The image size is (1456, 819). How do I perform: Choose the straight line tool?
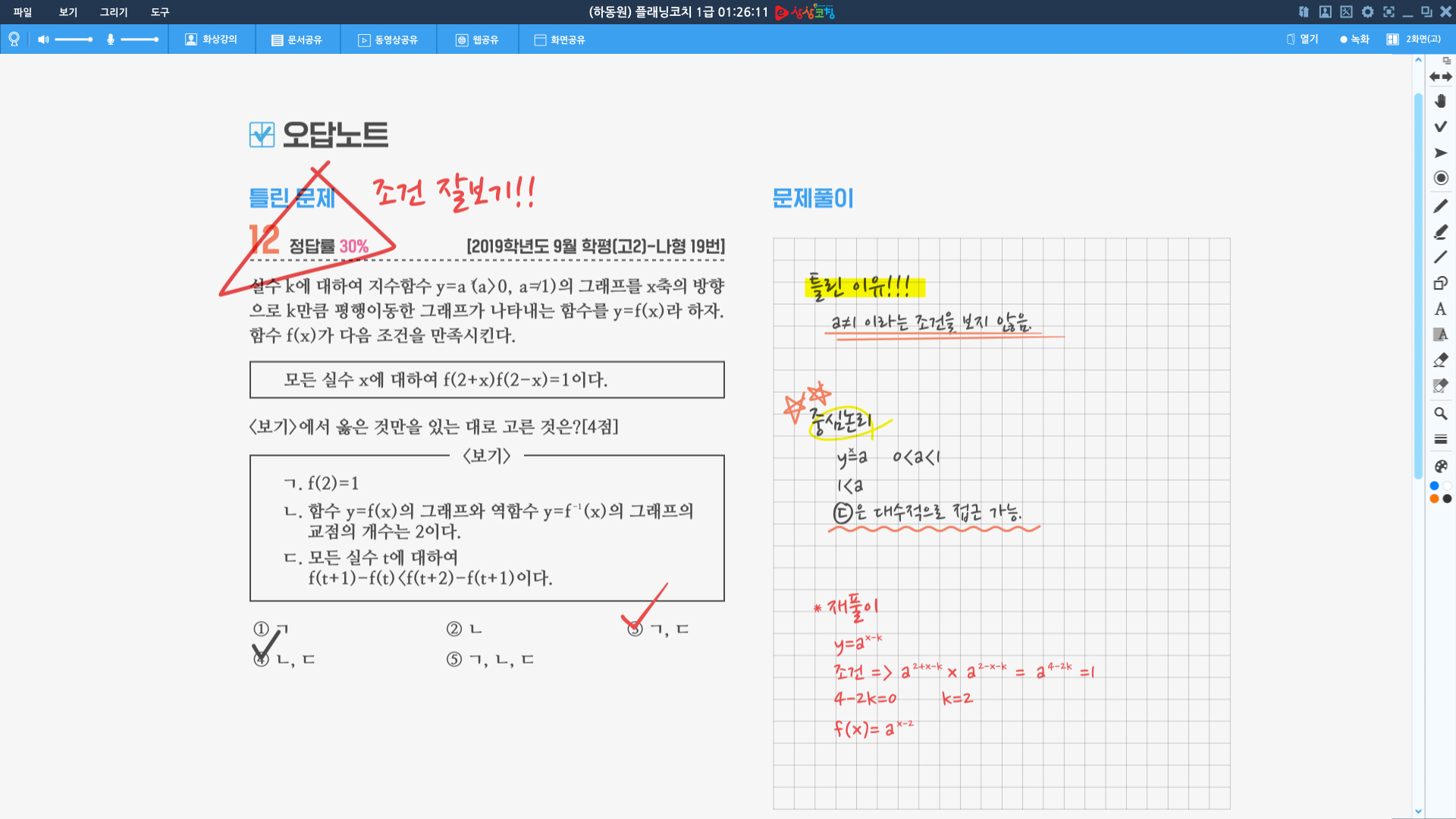coord(1441,257)
